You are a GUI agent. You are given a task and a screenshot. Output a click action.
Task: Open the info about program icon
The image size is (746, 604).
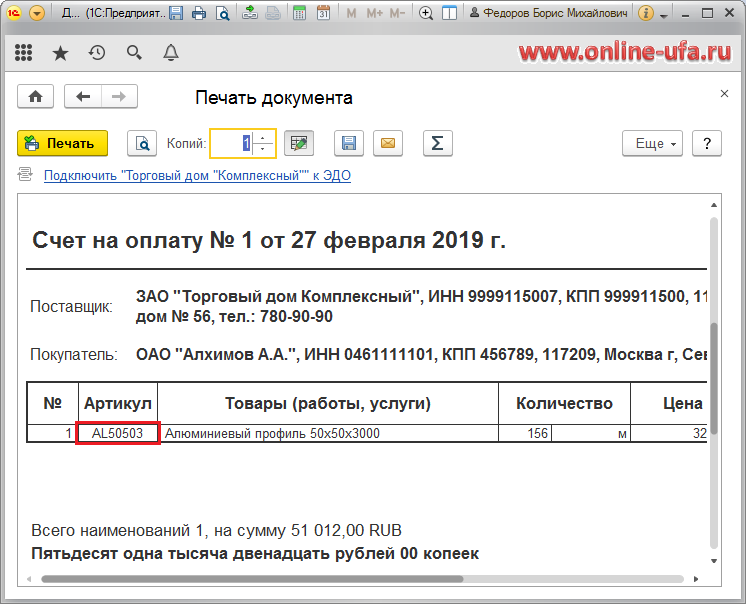point(646,13)
